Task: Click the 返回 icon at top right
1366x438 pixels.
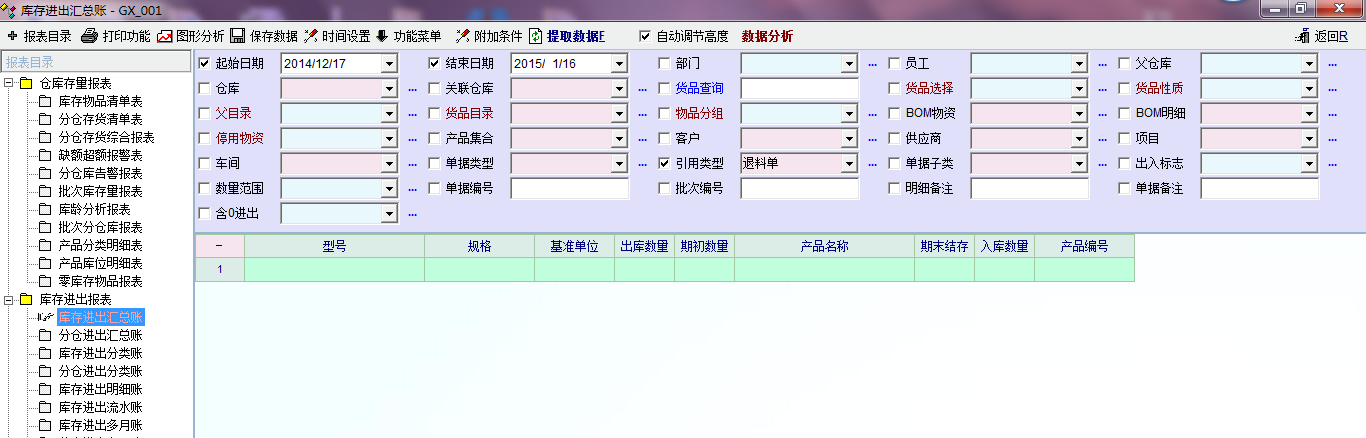Action: (x=1302, y=36)
